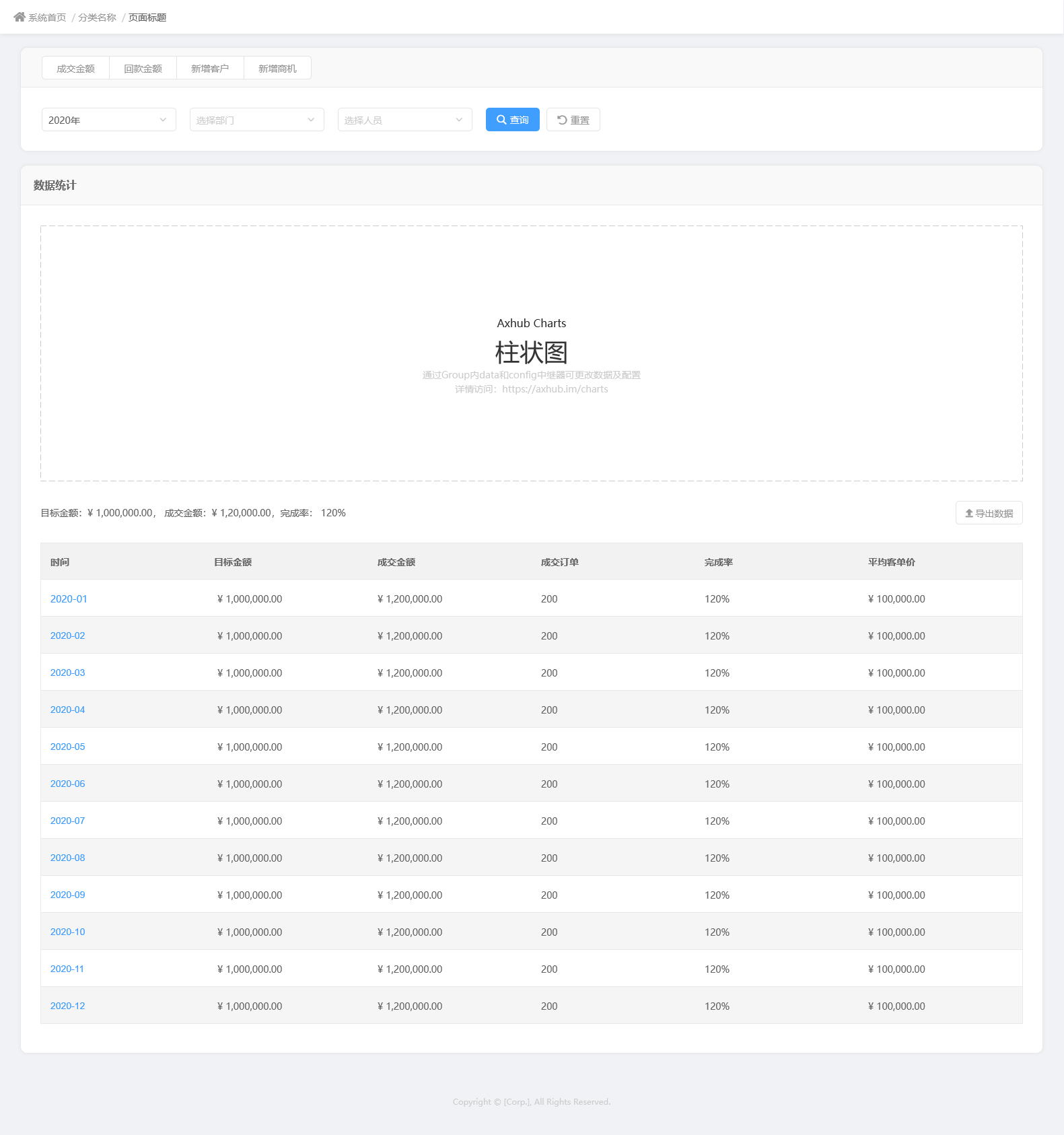Image resolution: width=1064 pixels, height=1135 pixels.
Task: Switch to the 成交金额 tab
Action: (x=75, y=68)
